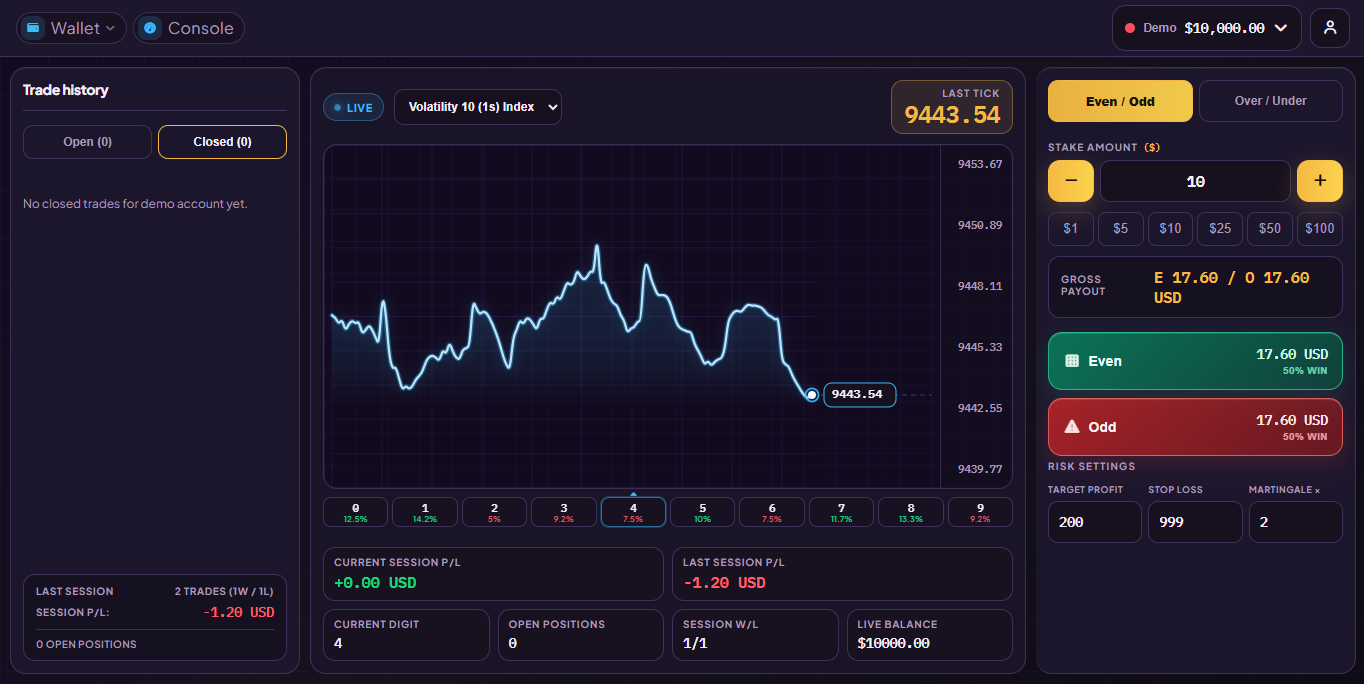Select digit 3 stat box
This screenshot has width=1364, height=684.
pyautogui.click(x=564, y=512)
